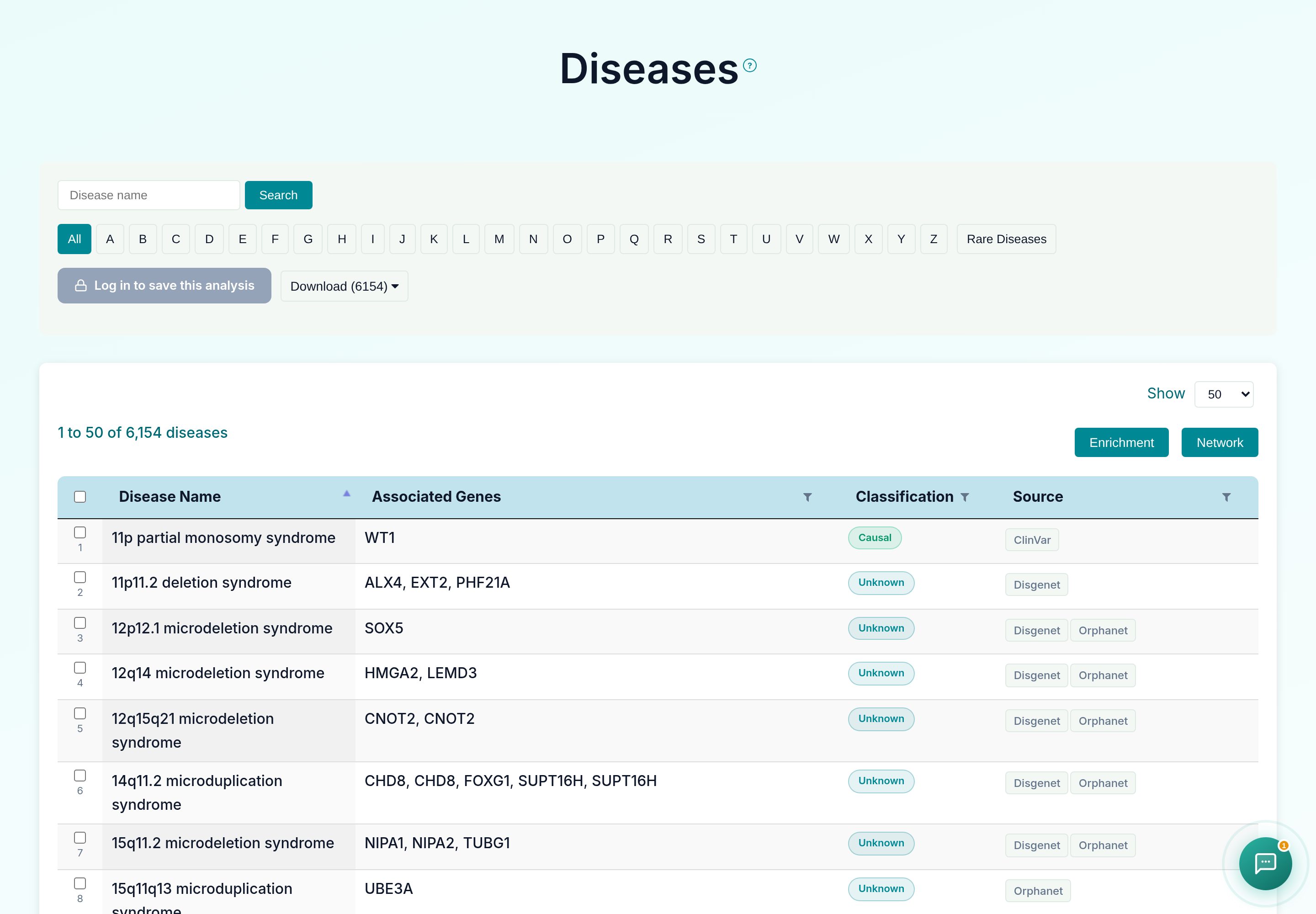This screenshot has height=914, width=1316.
Task: Filter diseases by letter A
Action: click(x=110, y=239)
